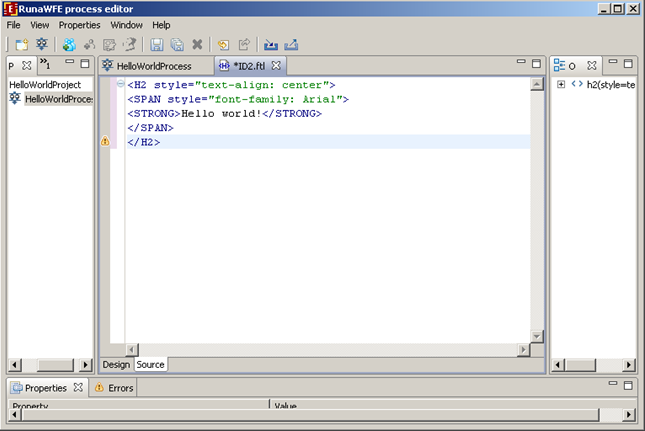Click the Delete X toolbar icon
The width and height of the screenshot is (645, 431).
197,45
